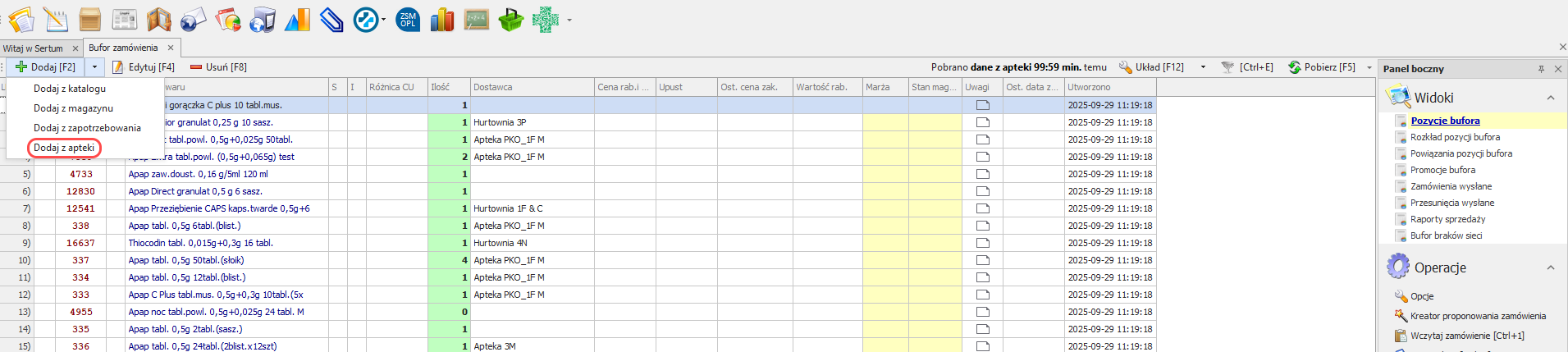1568x352 pixels.
Task: Pin the Panel boczny side panel
Action: 1541,69
